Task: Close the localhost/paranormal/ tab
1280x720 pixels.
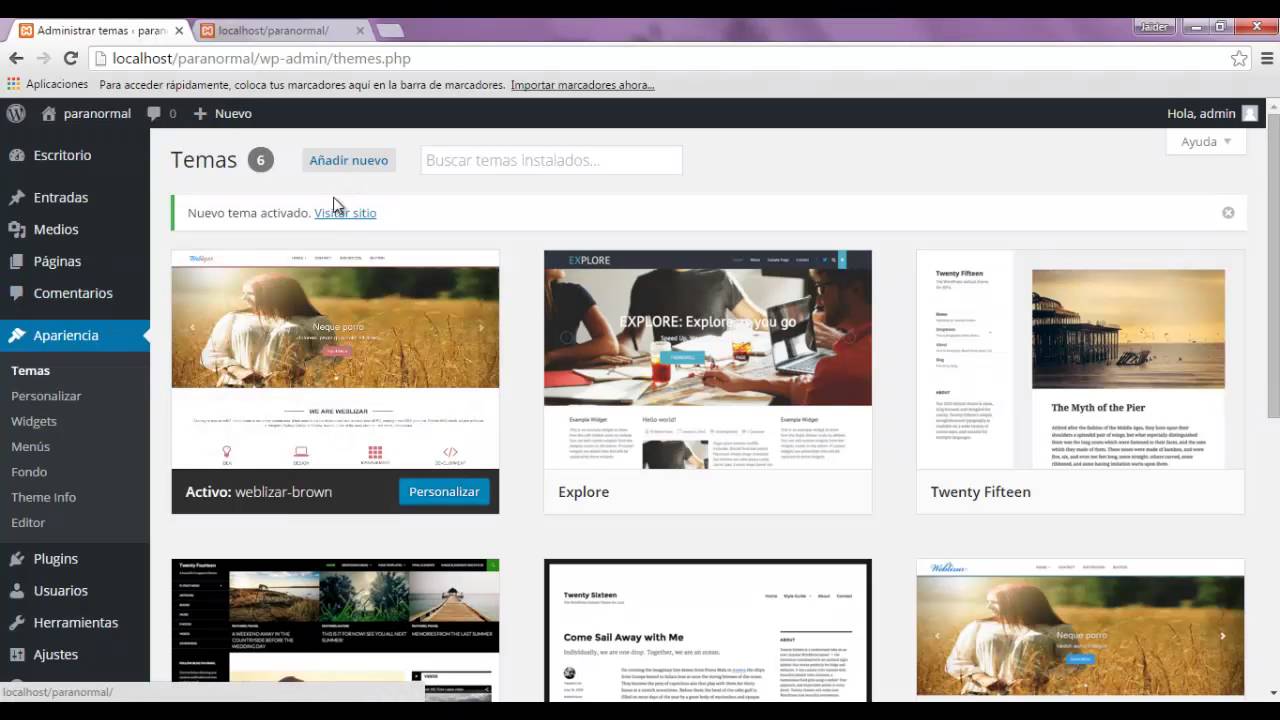Action: point(360,31)
